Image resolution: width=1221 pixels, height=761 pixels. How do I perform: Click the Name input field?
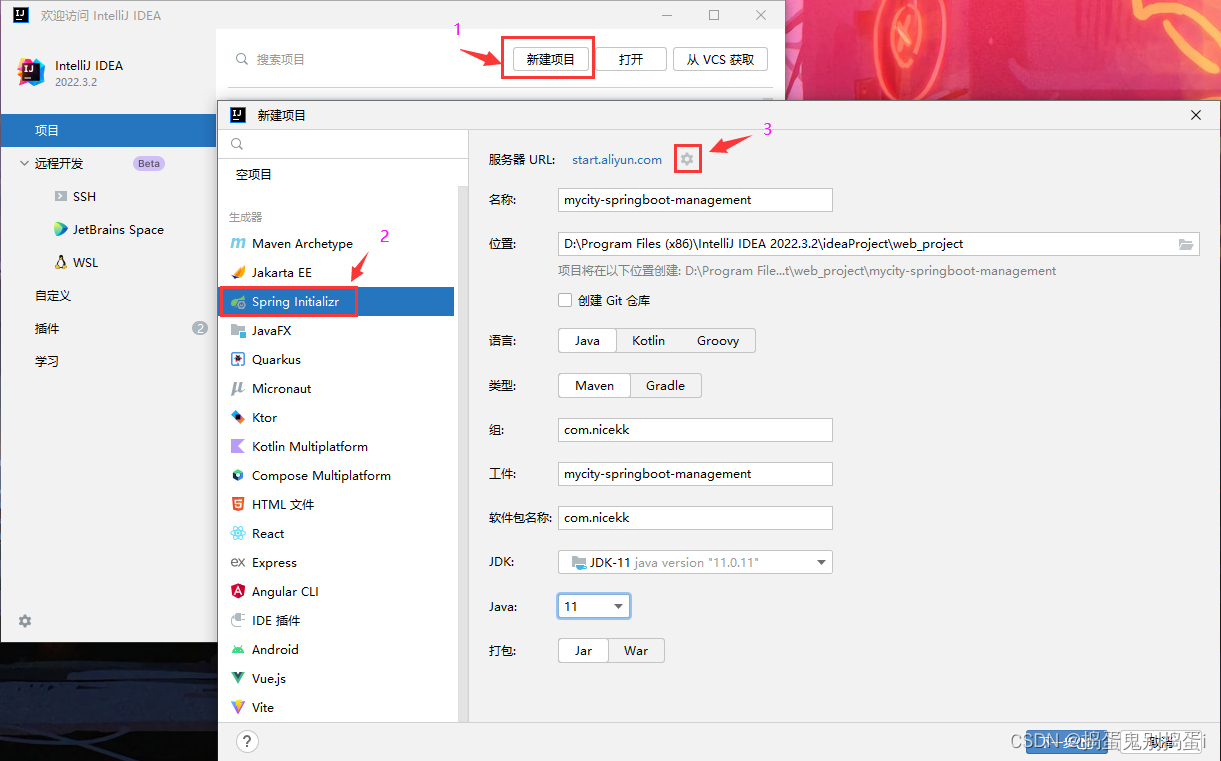[x=695, y=200]
